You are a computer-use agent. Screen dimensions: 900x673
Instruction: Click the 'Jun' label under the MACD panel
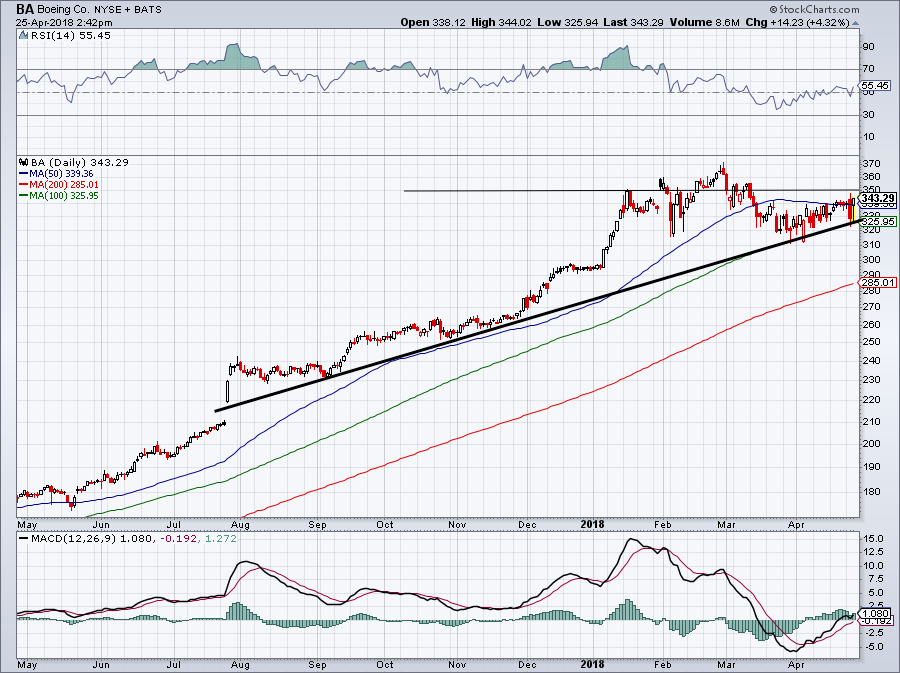pos(101,664)
